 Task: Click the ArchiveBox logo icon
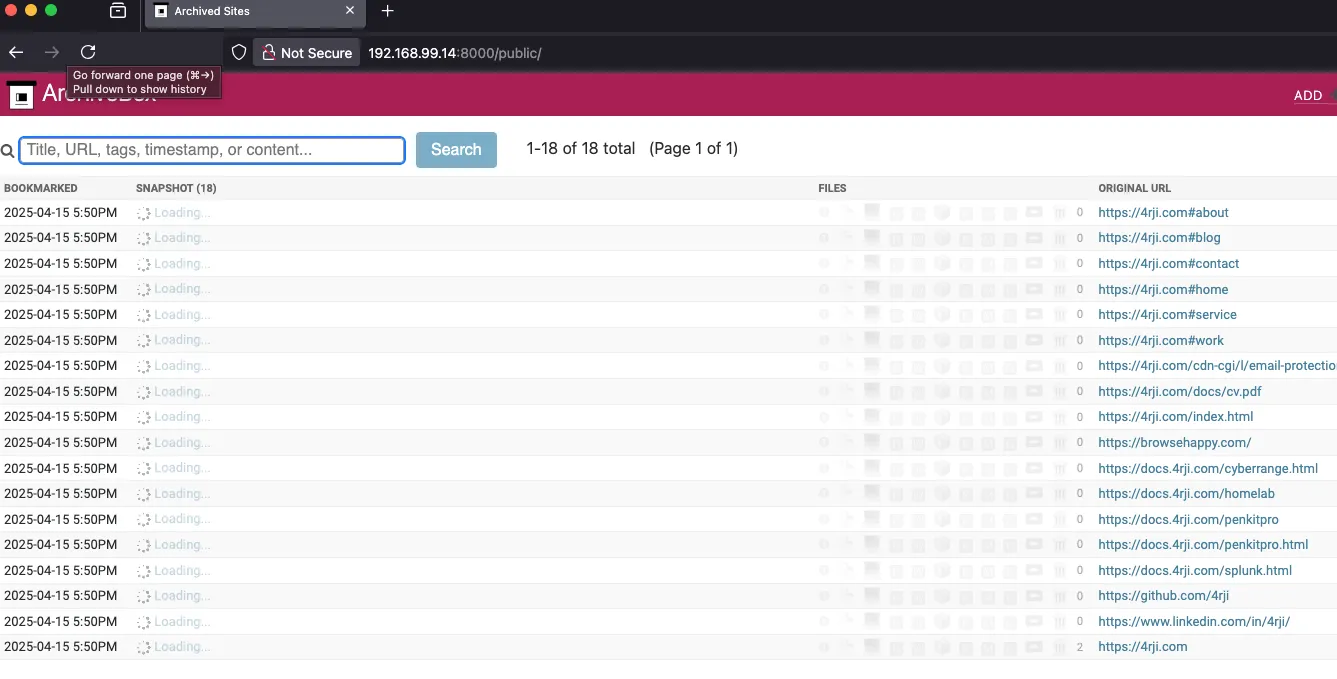pos(20,95)
